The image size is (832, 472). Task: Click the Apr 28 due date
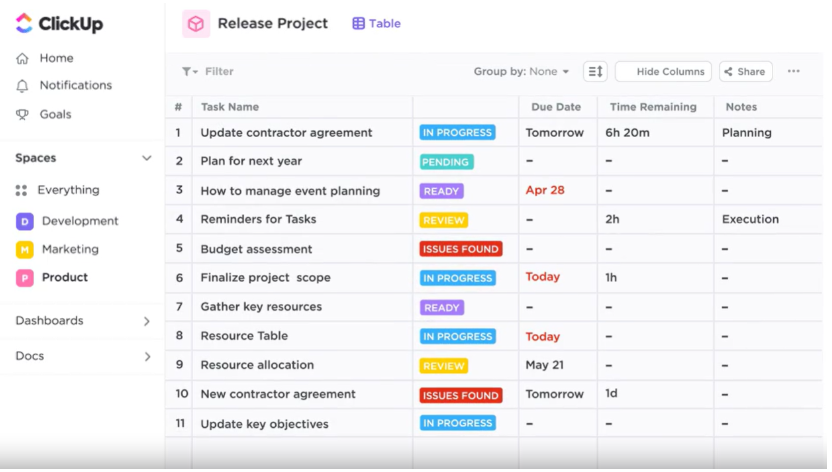tap(545, 190)
